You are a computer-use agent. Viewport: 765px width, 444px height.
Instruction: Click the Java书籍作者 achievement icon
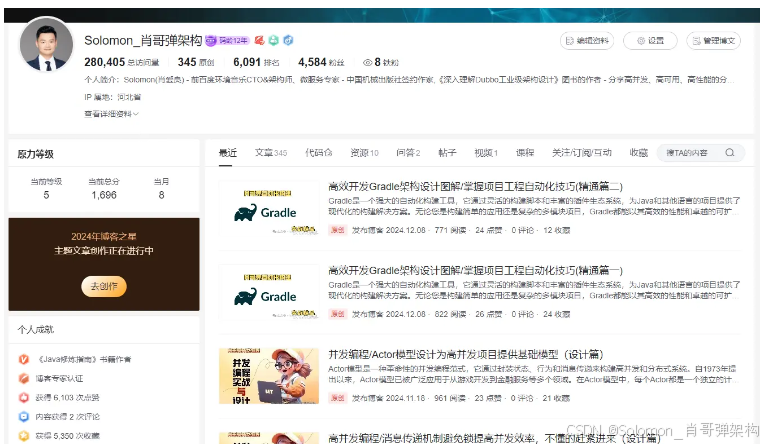[23, 359]
